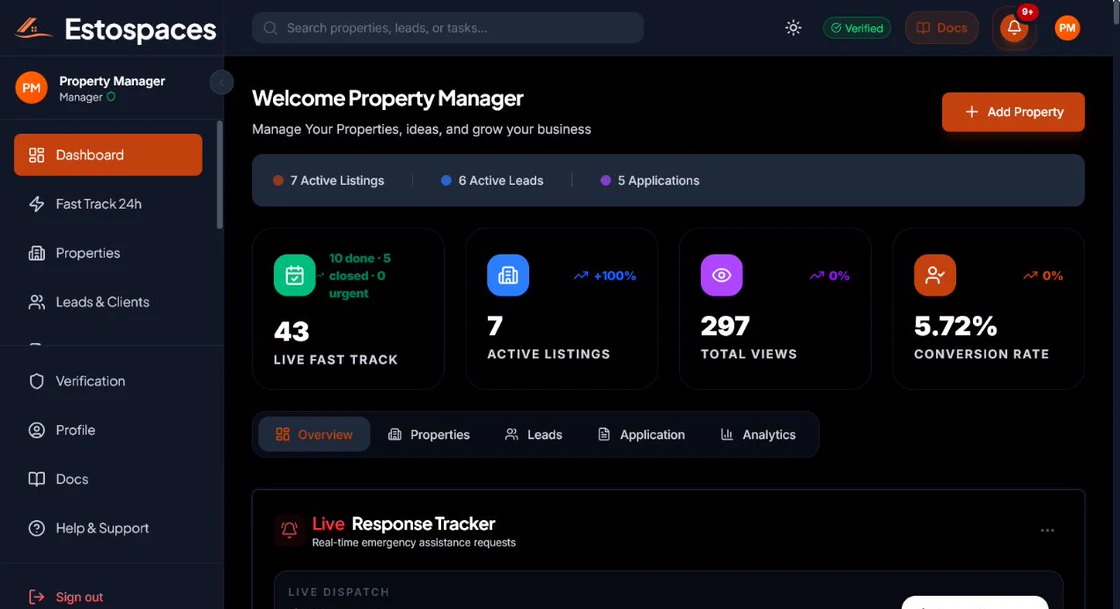Click the Add Property button
Screen dimensions: 1120x609
point(1013,112)
